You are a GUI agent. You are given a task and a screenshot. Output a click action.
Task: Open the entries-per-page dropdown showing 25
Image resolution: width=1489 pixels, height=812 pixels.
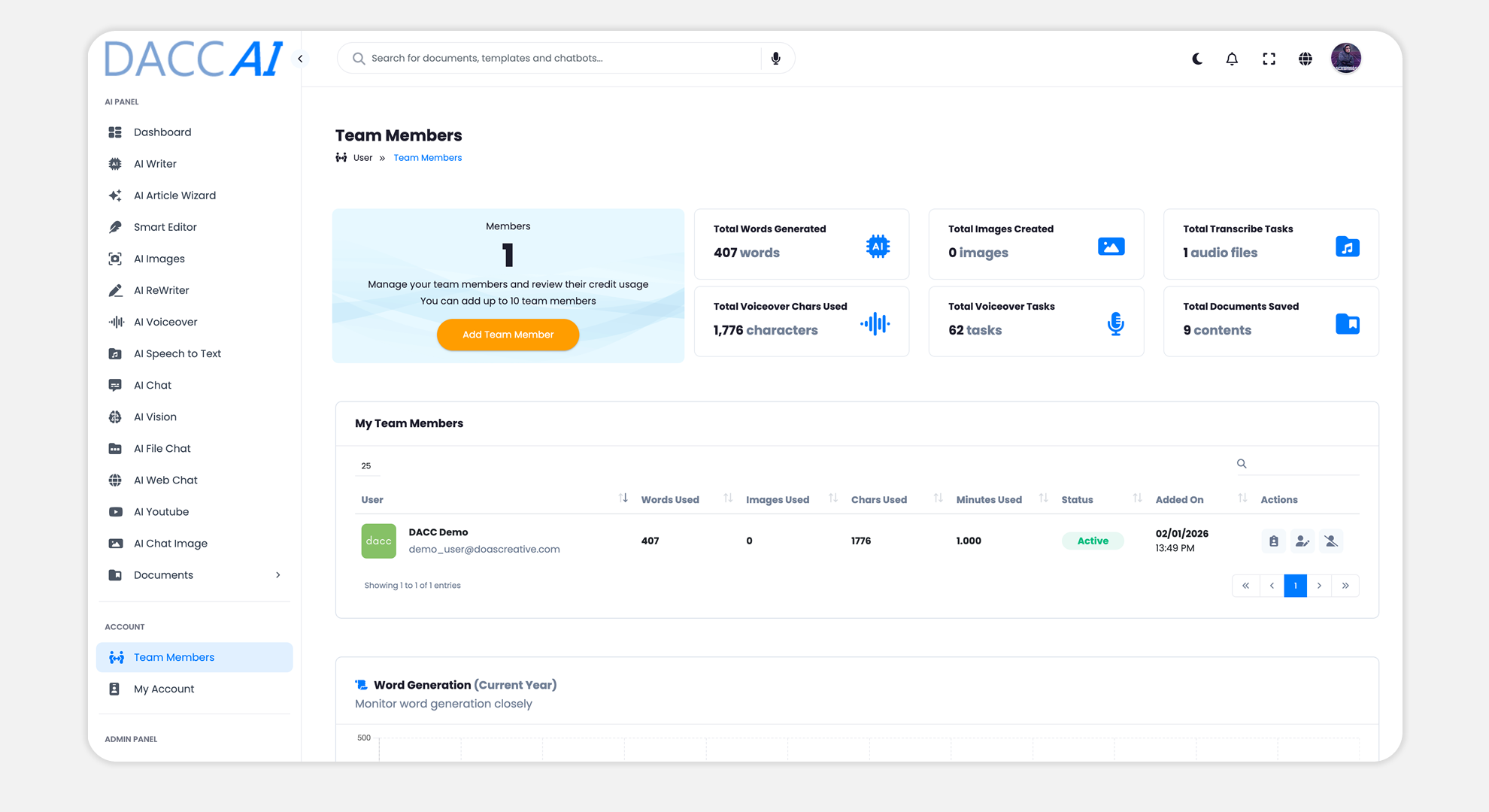(367, 465)
